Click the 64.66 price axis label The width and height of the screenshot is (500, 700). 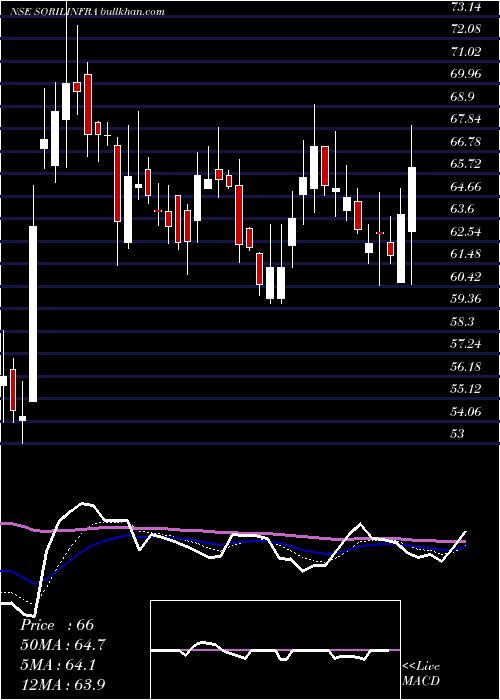click(467, 187)
